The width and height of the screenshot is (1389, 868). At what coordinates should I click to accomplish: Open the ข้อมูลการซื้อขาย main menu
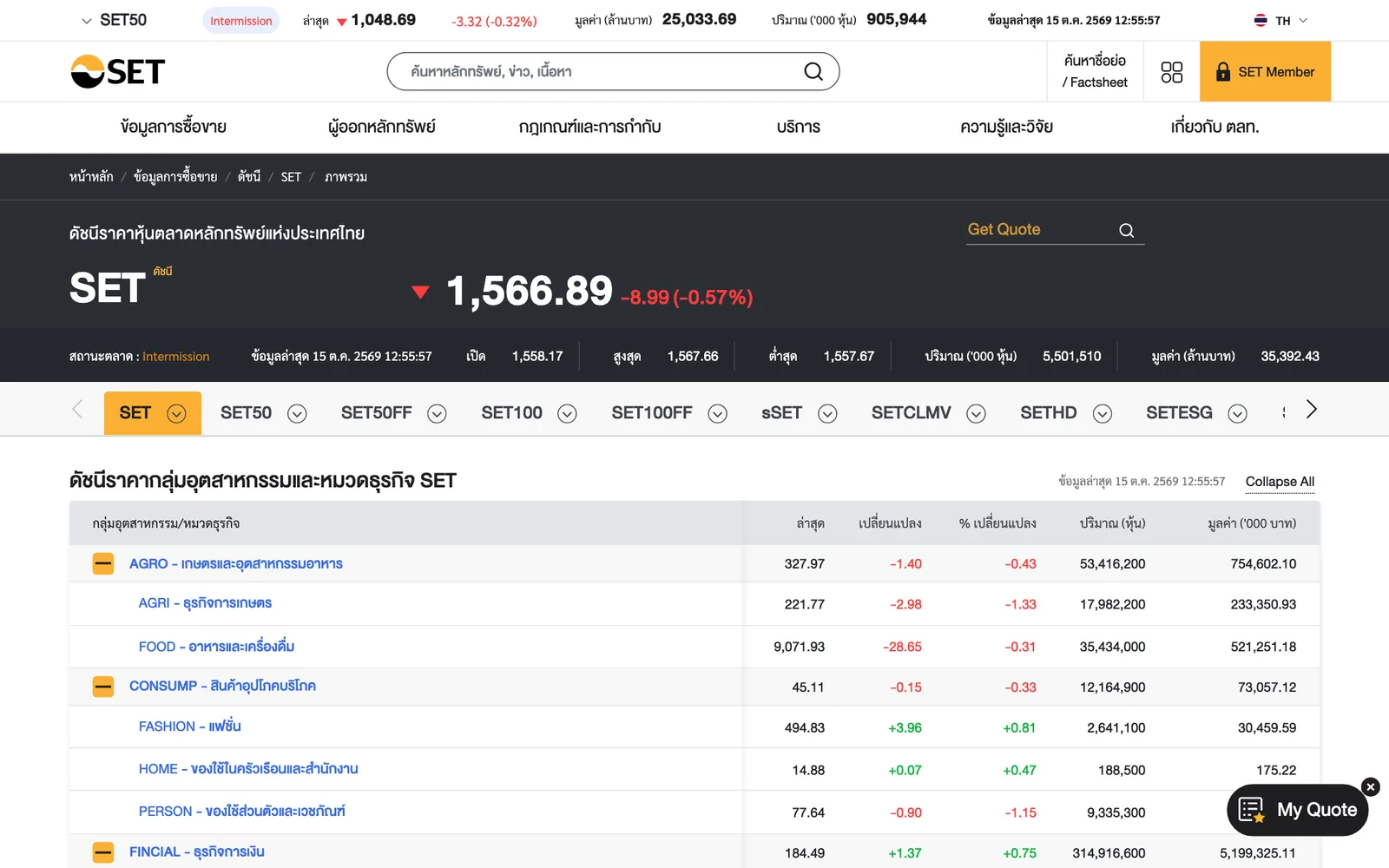(174, 127)
